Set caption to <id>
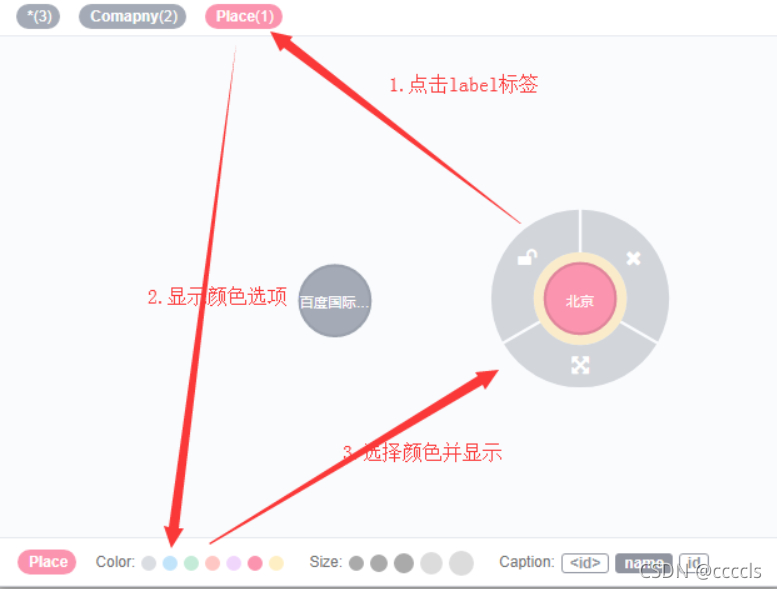The width and height of the screenshot is (777, 589). coord(585,563)
